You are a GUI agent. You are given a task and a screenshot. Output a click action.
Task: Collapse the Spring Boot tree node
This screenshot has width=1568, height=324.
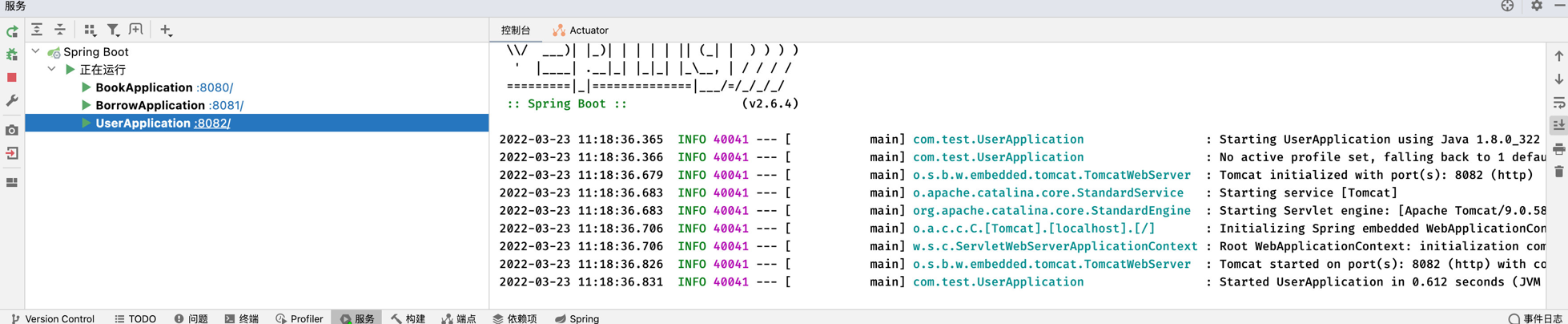tap(35, 51)
